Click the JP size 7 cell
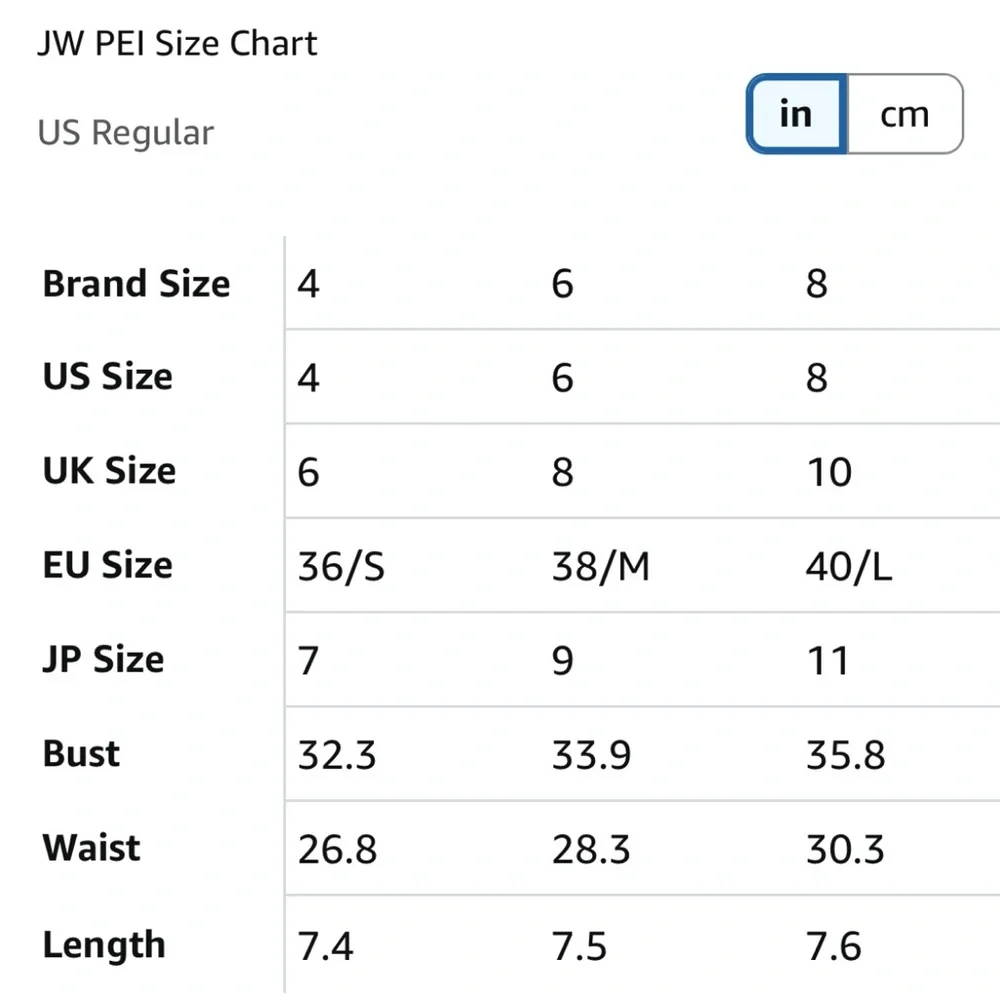The height and width of the screenshot is (1000, 1000). point(308,661)
